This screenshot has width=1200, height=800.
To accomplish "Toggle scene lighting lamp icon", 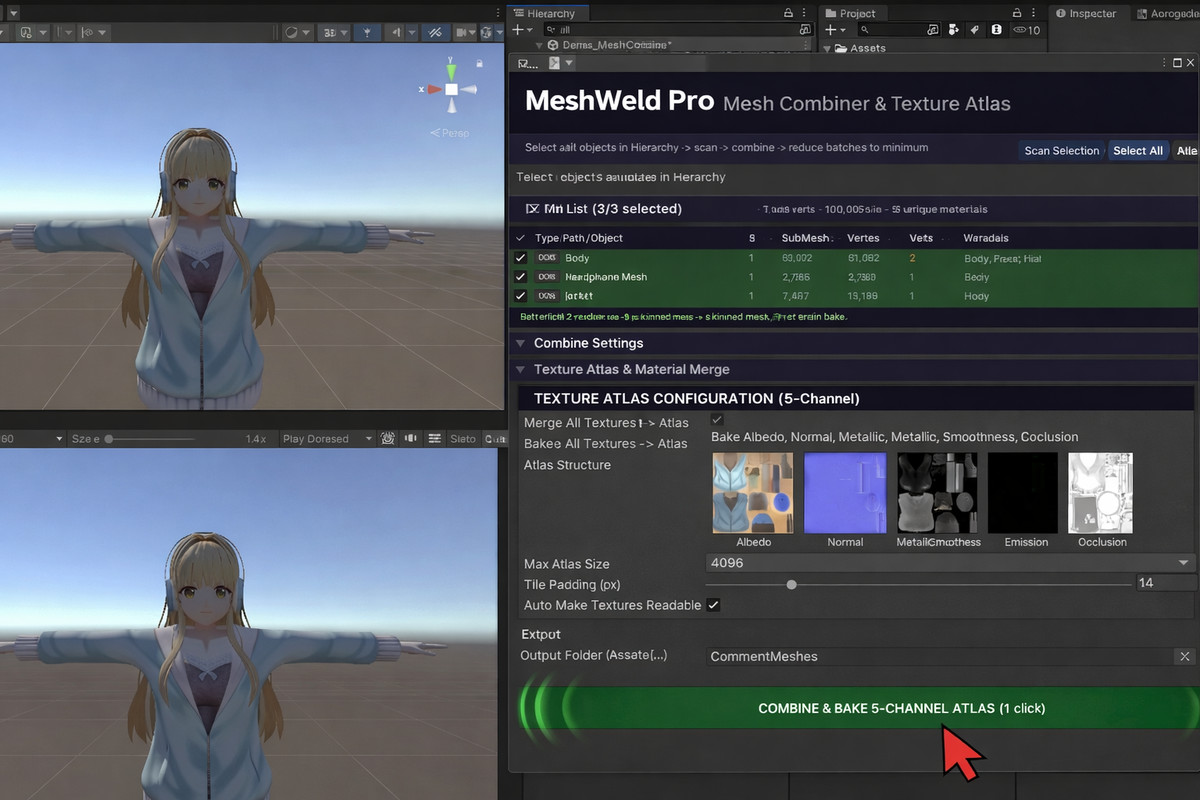I will 366,32.
